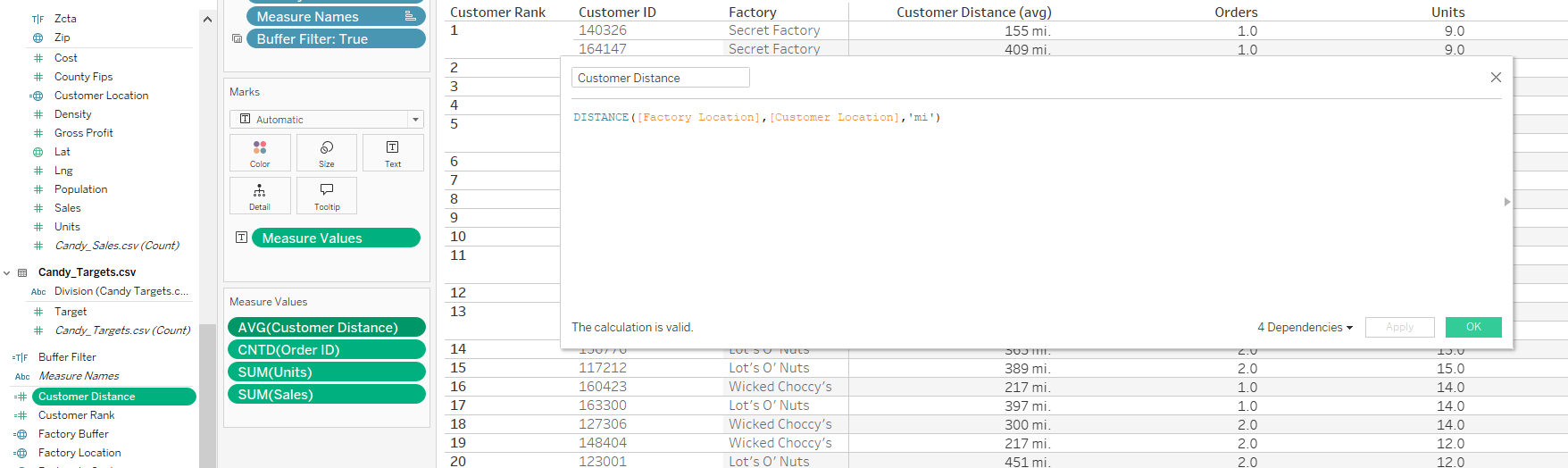Select the Lat field
The width and height of the screenshot is (1568, 468).
point(63,152)
